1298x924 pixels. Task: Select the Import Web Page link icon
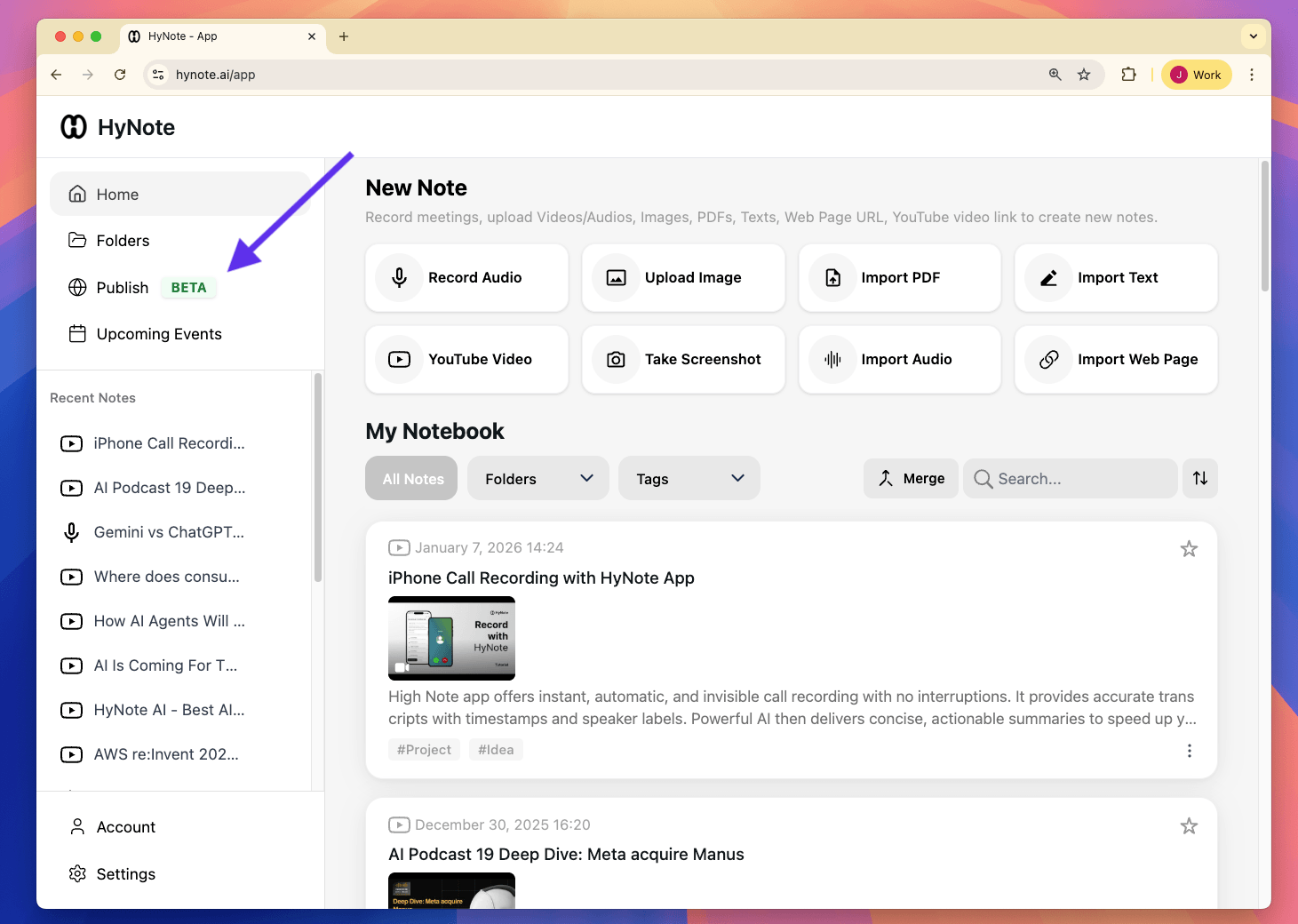point(1048,359)
